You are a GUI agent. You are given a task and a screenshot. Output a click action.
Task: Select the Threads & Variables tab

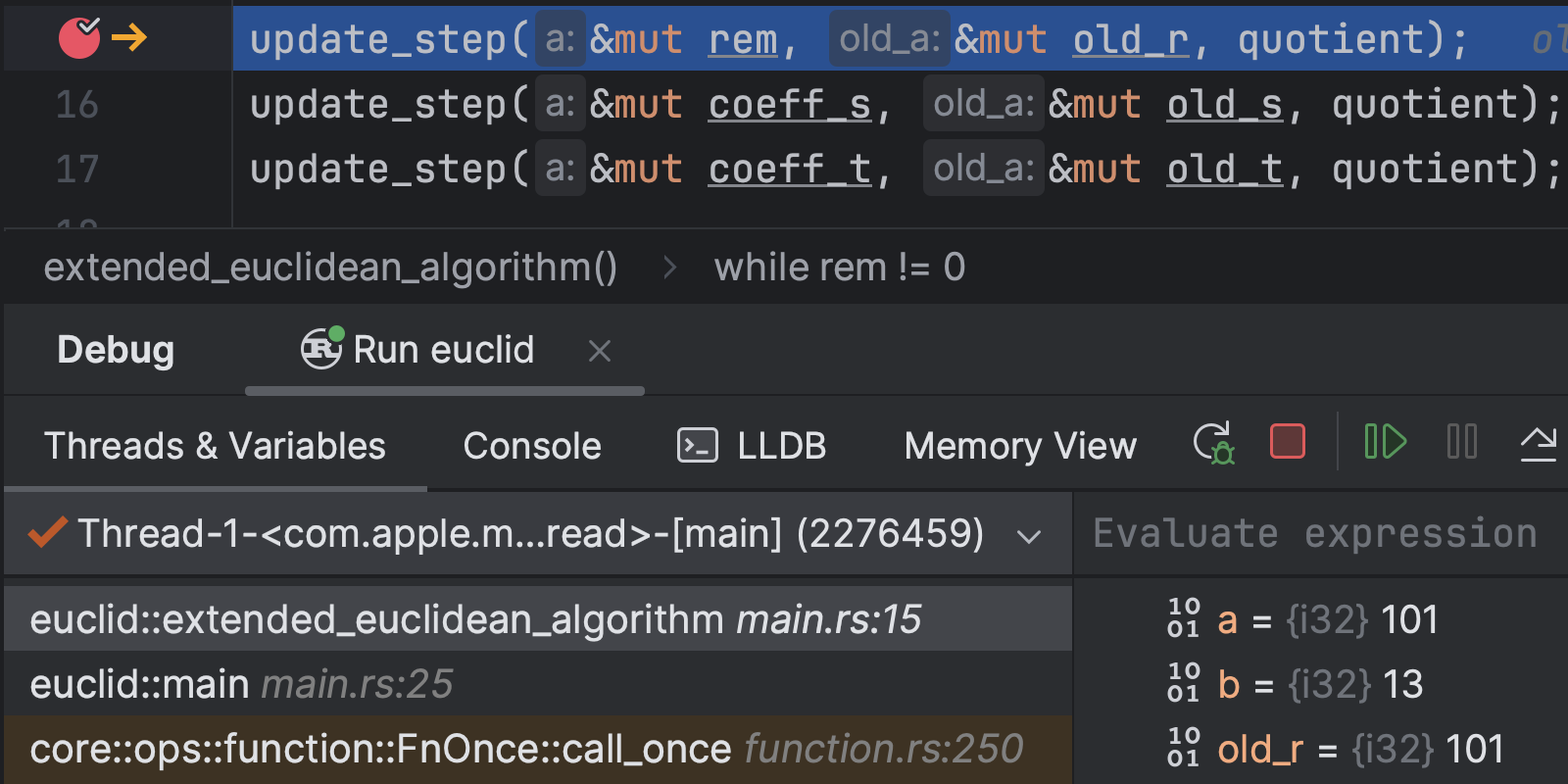click(x=215, y=446)
